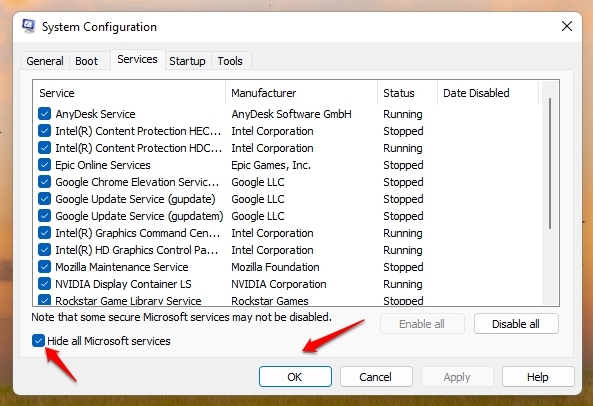Viewport: 593px width, 406px height.
Task: Uncheck the Epic Online Services checkbox
Action: tap(44, 165)
